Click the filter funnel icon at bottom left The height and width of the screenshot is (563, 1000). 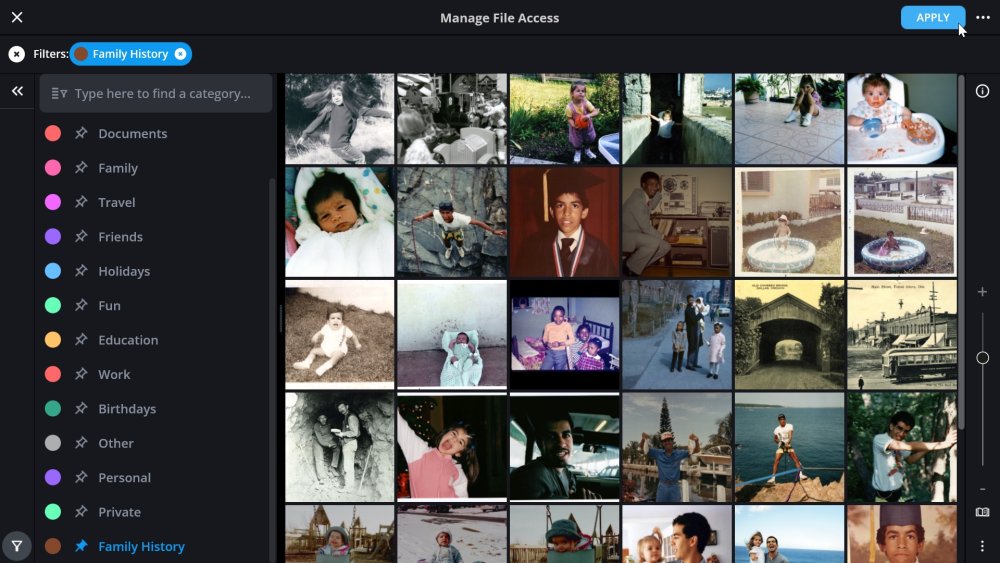coord(16,546)
